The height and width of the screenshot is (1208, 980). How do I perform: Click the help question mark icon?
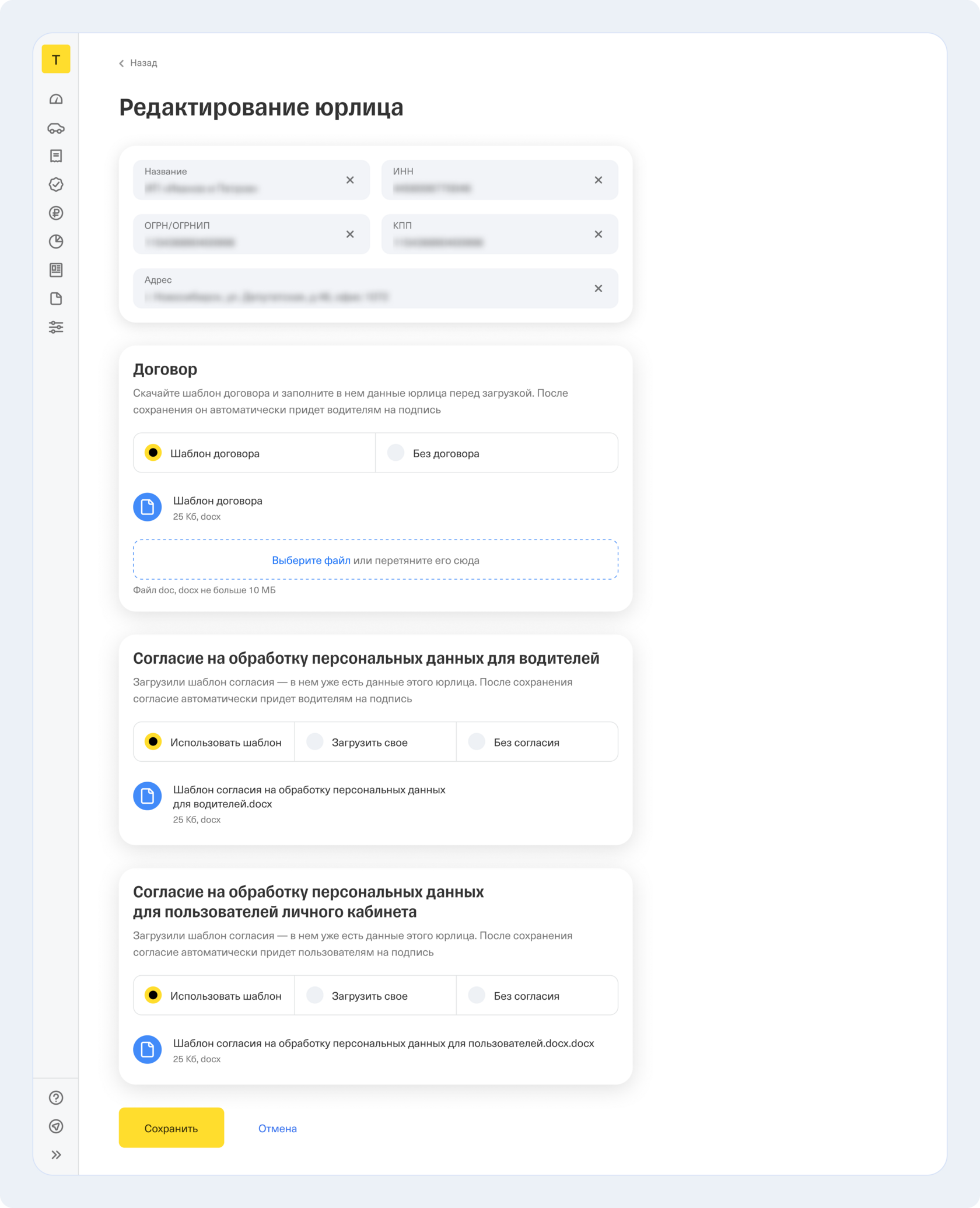pyautogui.click(x=56, y=1098)
